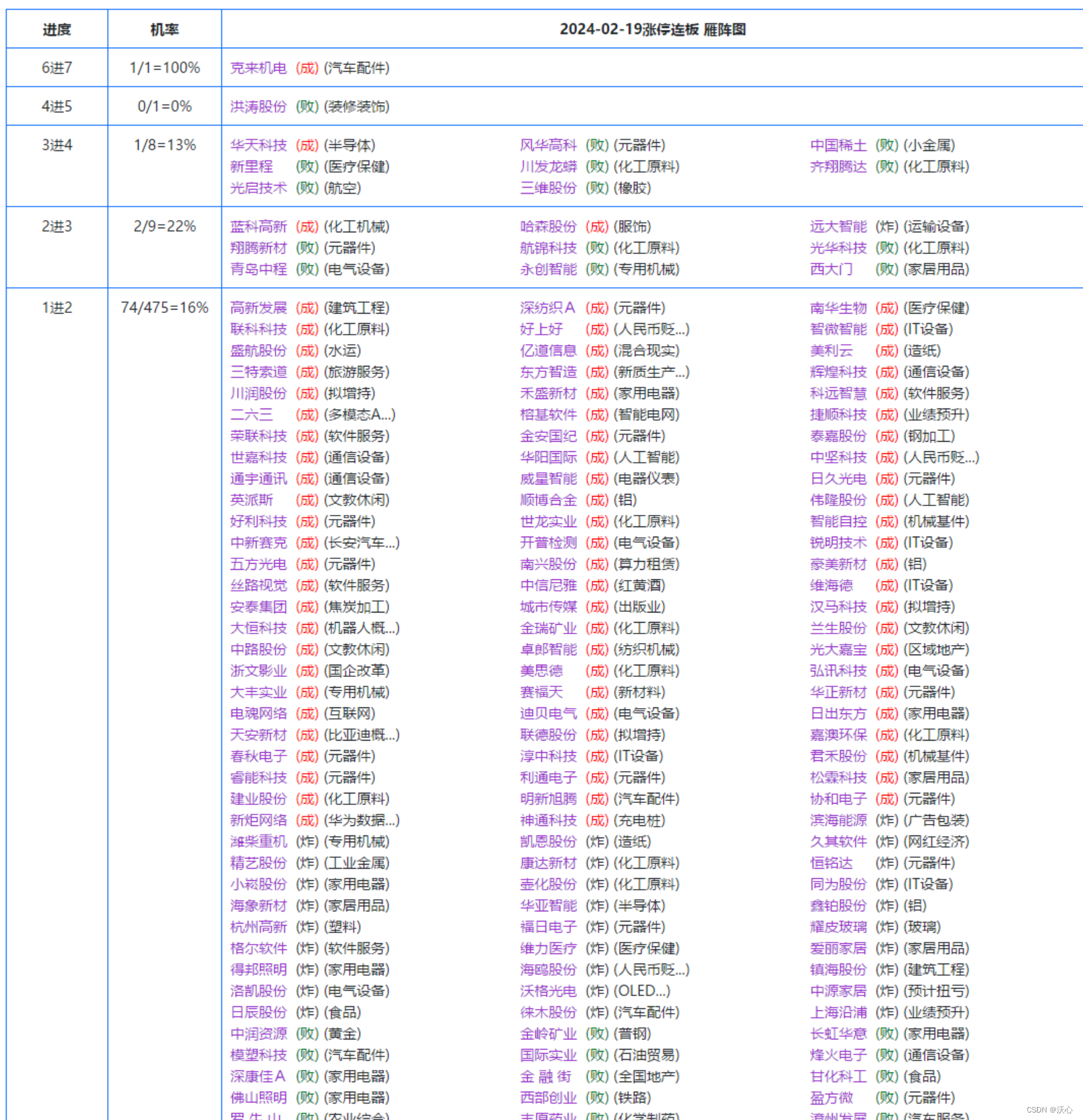Select 智微智能 stock name
1083x1120 pixels.
(x=838, y=329)
